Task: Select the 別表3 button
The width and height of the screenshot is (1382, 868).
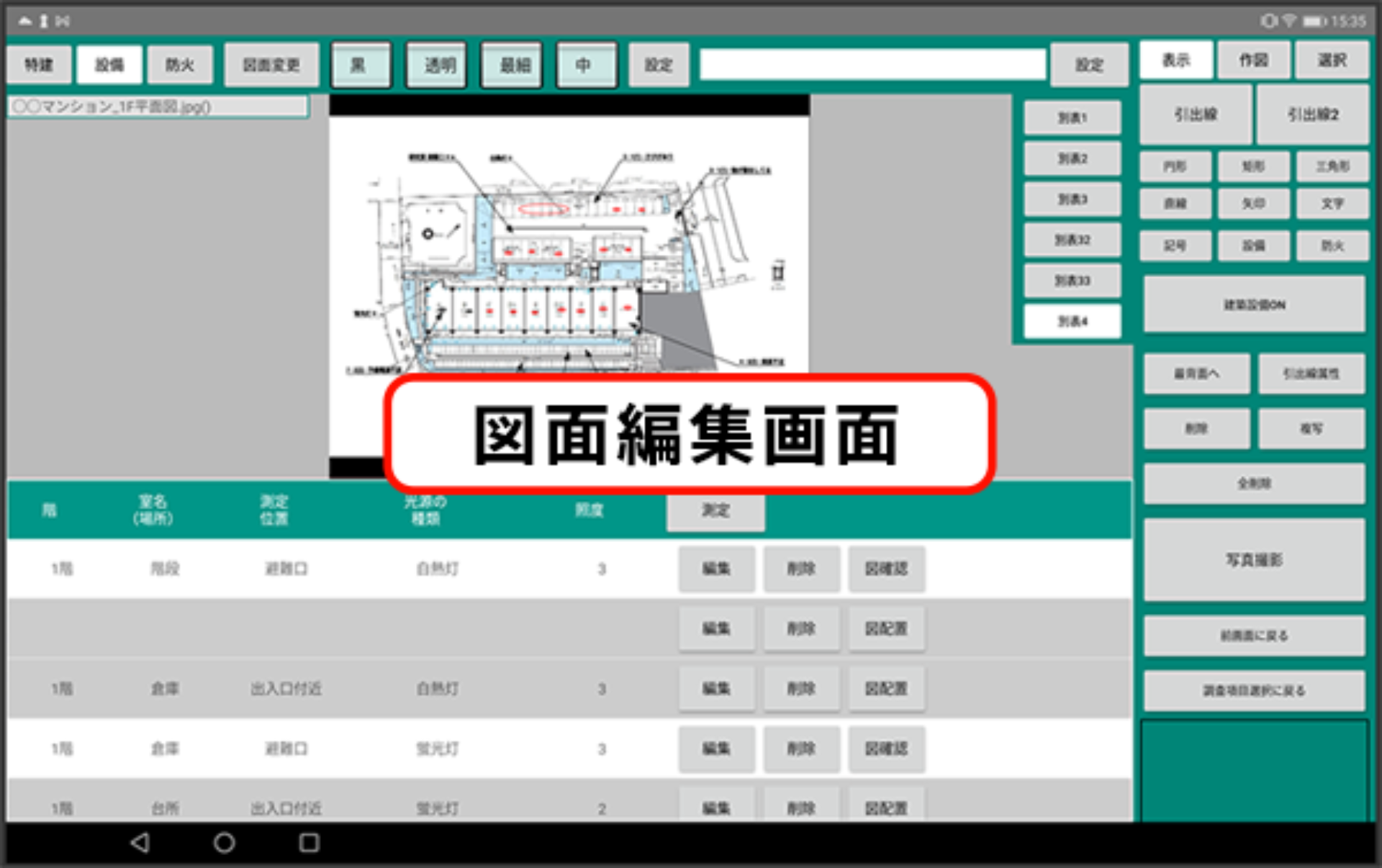Action: click(1072, 199)
